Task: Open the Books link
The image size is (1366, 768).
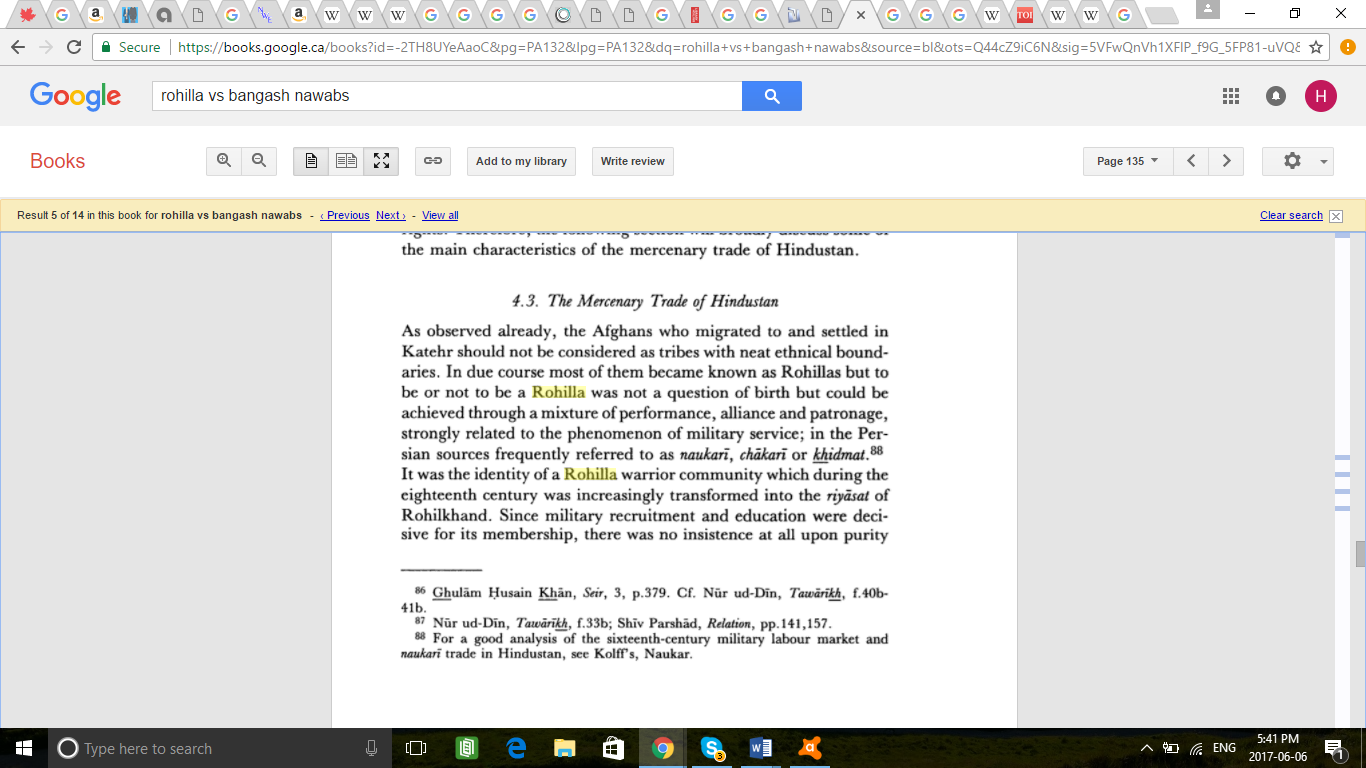Action: click(x=58, y=161)
